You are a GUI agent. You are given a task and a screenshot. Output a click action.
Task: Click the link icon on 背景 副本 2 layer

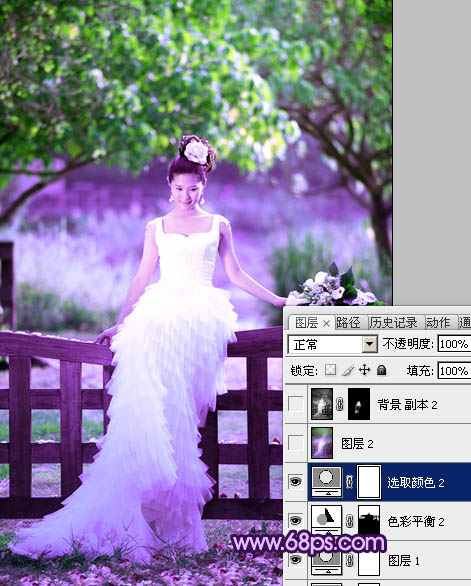[339, 404]
